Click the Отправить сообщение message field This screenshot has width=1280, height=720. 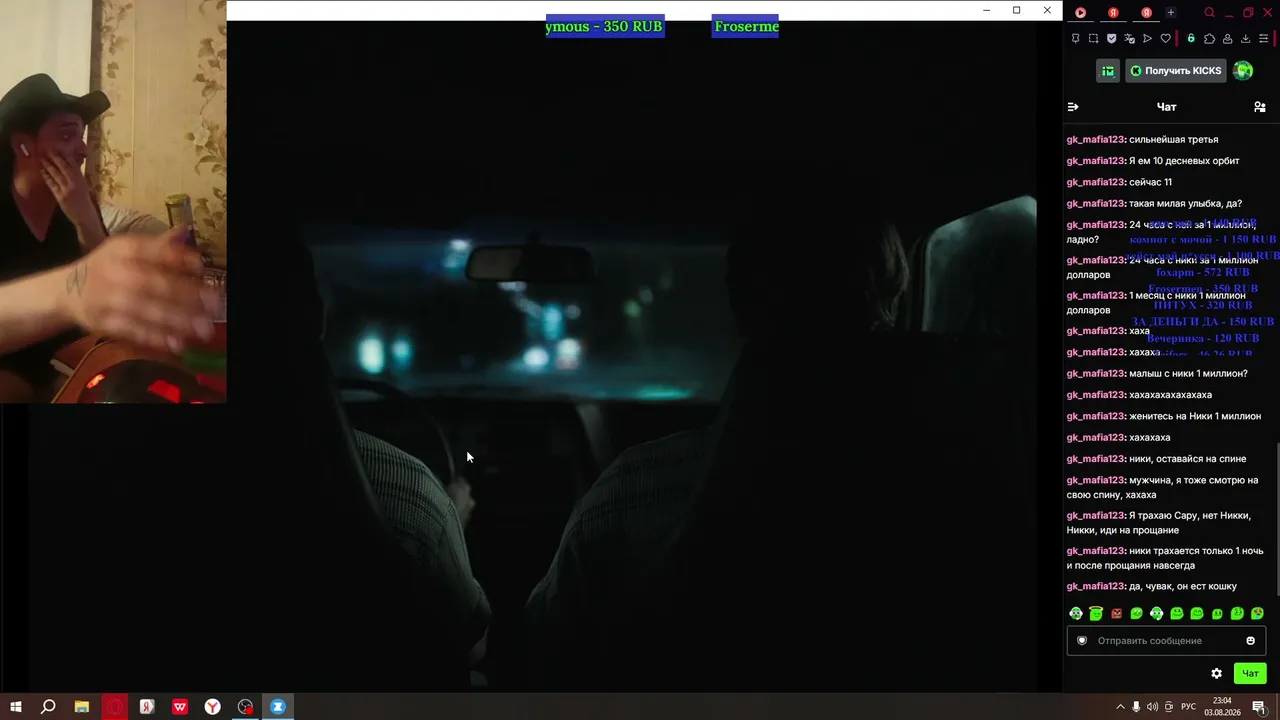1166,641
